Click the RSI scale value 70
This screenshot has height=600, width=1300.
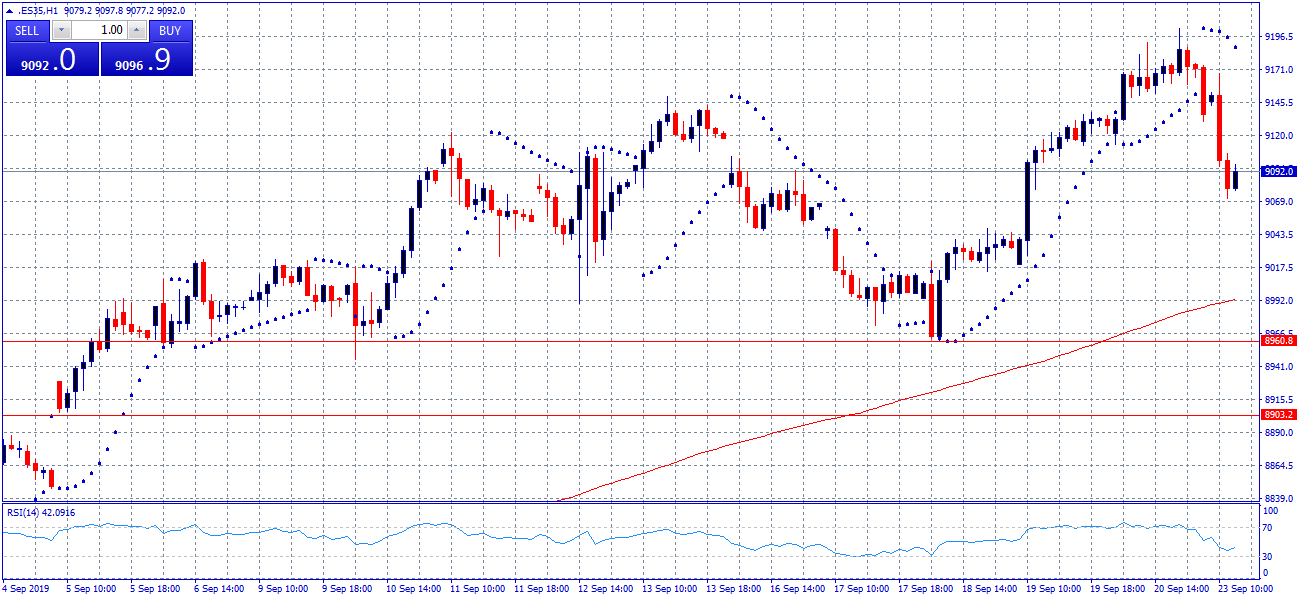tap(1266, 526)
